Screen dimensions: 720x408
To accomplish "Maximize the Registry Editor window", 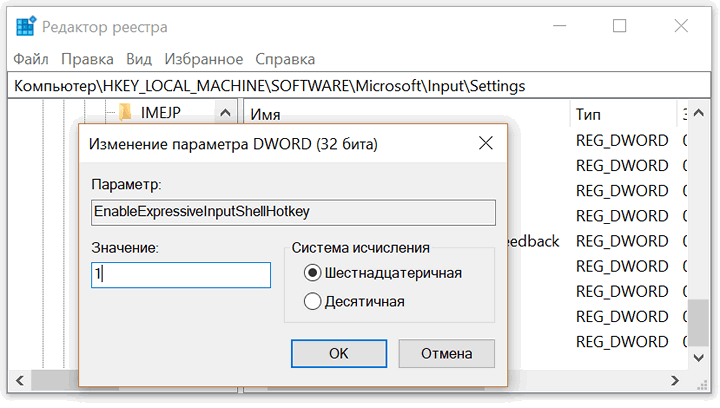I will [x=619, y=26].
